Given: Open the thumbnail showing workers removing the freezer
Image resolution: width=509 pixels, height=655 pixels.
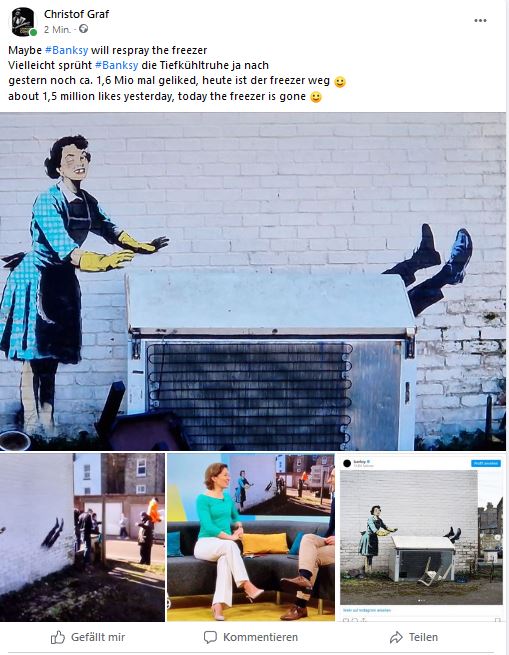Looking at the screenshot, I should pyautogui.click(x=82, y=537).
